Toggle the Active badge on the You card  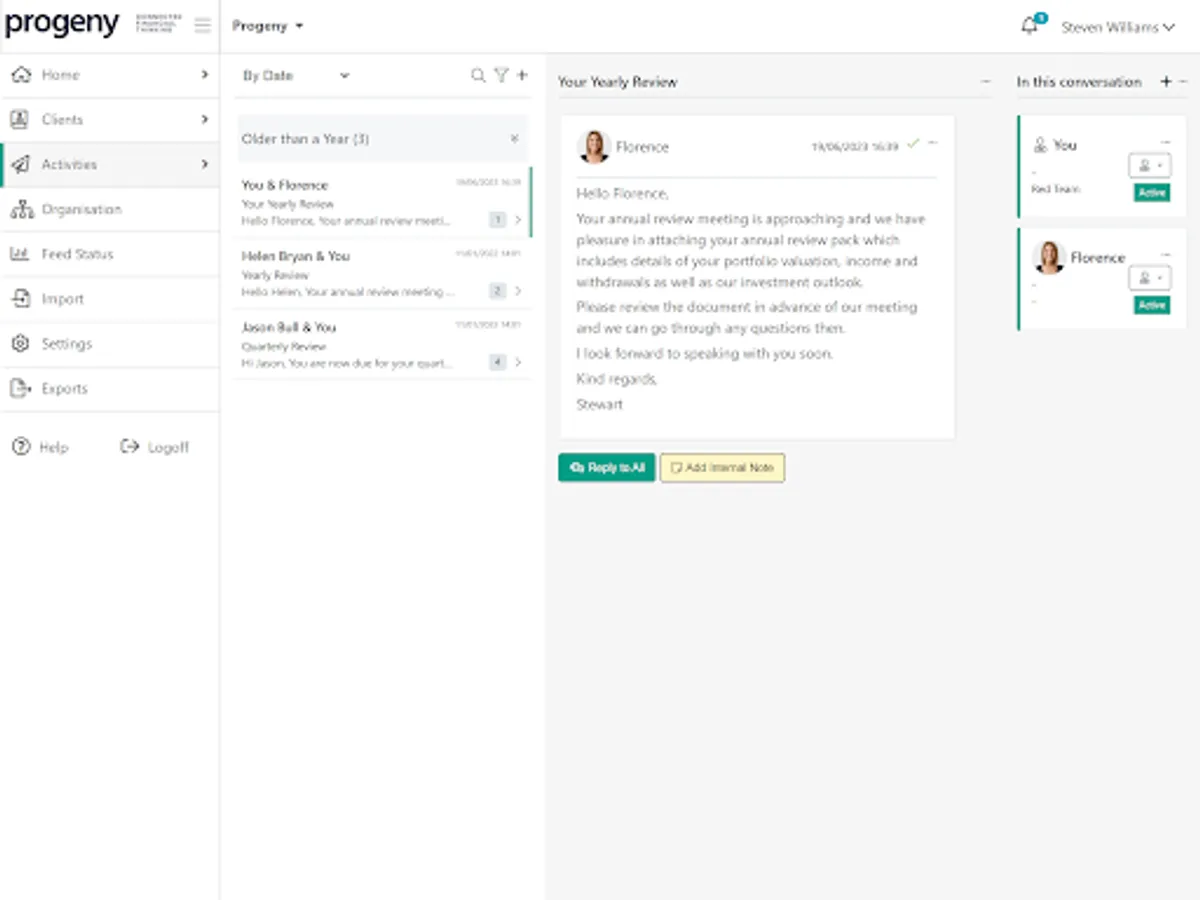click(1151, 192)
